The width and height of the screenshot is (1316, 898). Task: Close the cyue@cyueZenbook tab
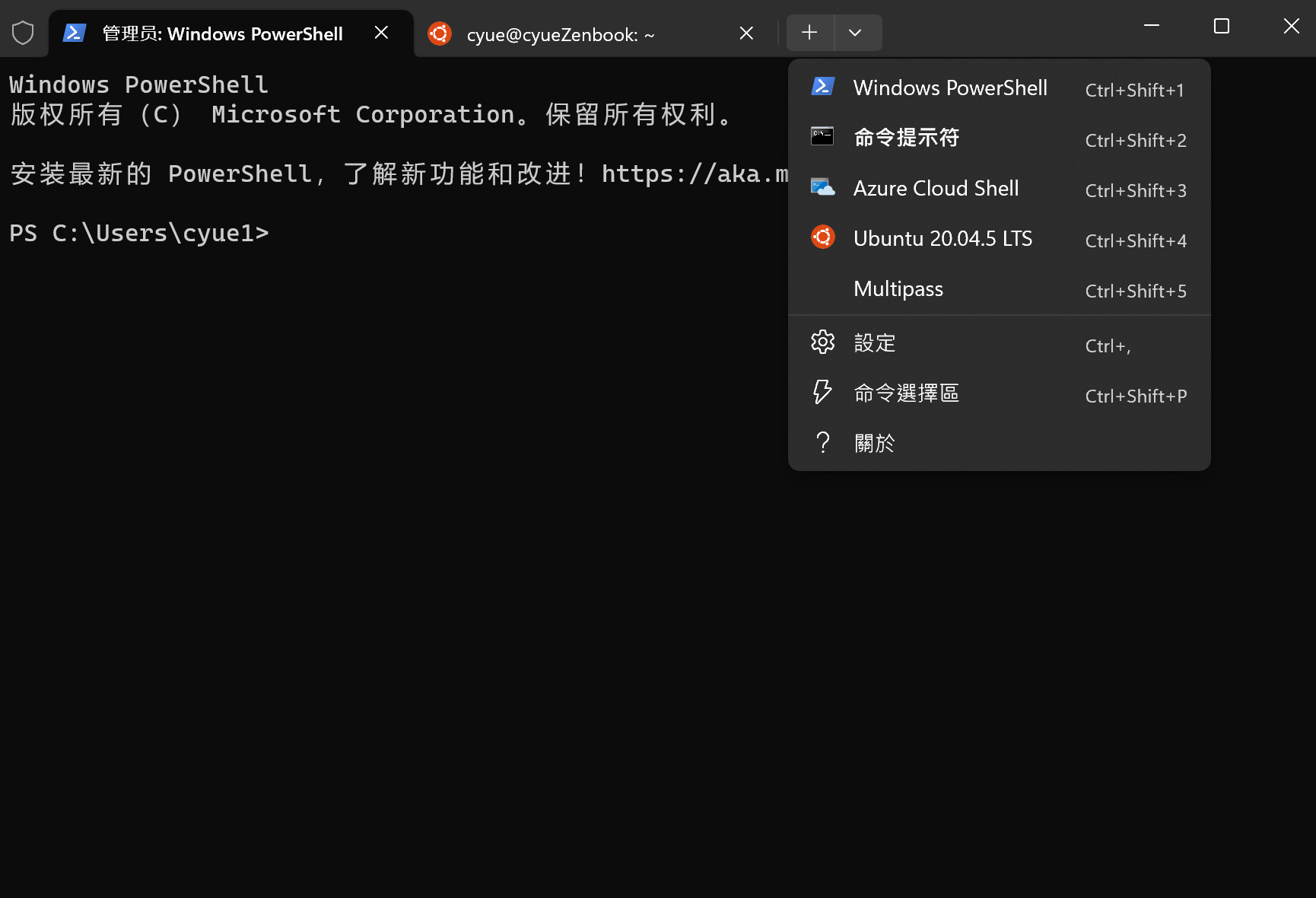(x=746, y=33)
